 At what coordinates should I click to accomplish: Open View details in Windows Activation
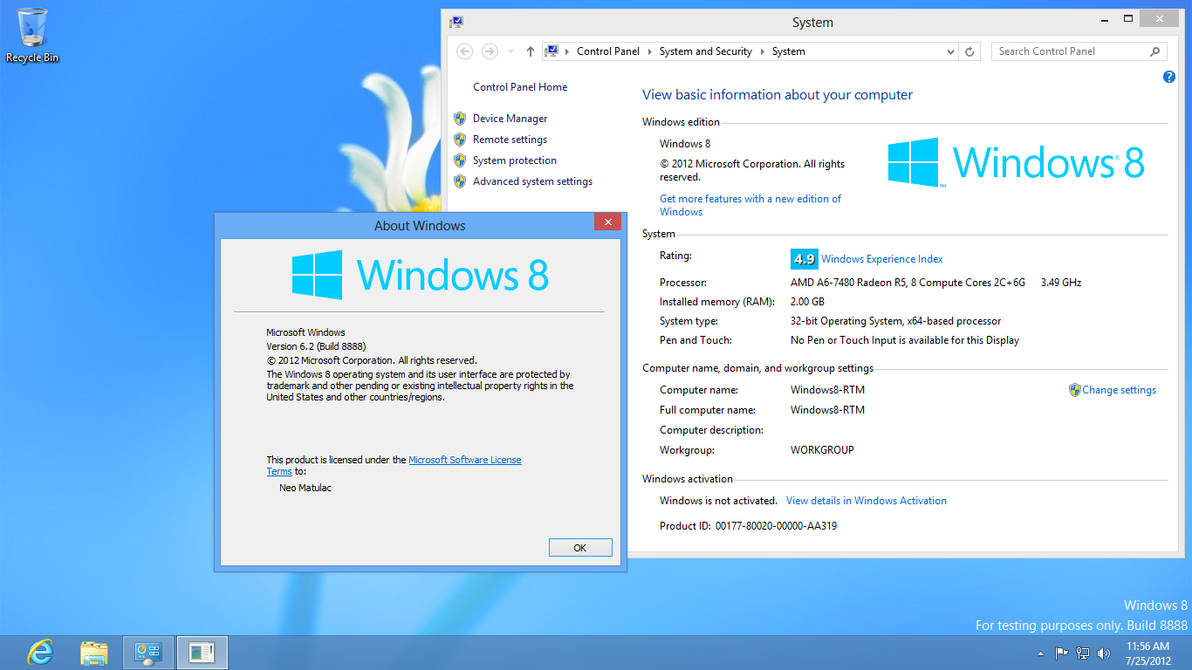pyautogui.click(x=866, y=500)
